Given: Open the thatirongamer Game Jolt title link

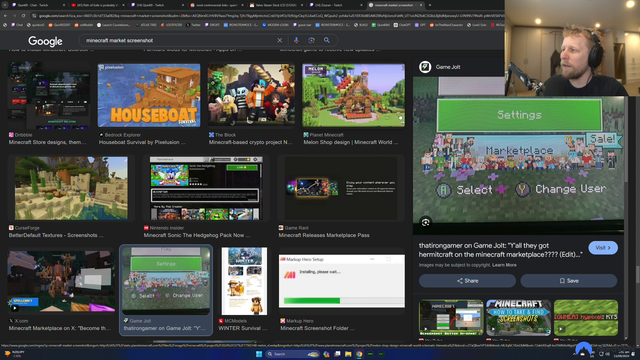Looking at the screenshot, I should point(500,250).
